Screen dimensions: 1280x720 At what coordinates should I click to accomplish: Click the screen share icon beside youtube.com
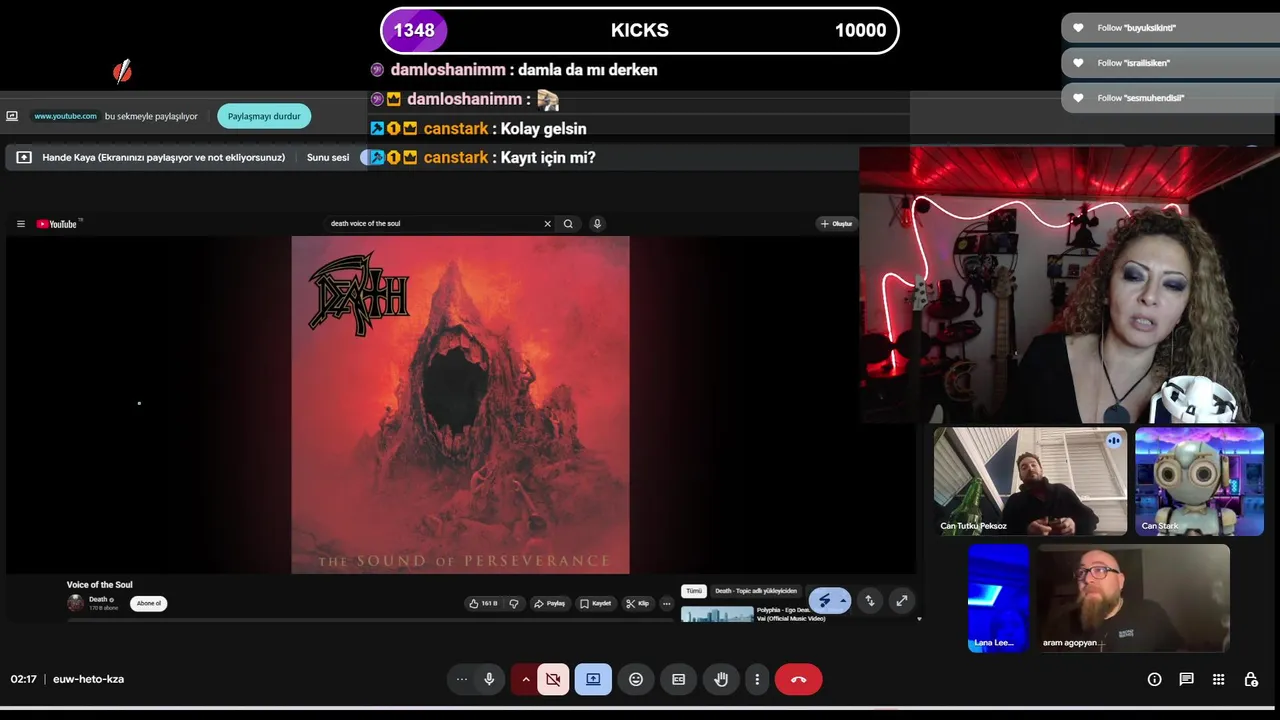(x=12, y=116)
